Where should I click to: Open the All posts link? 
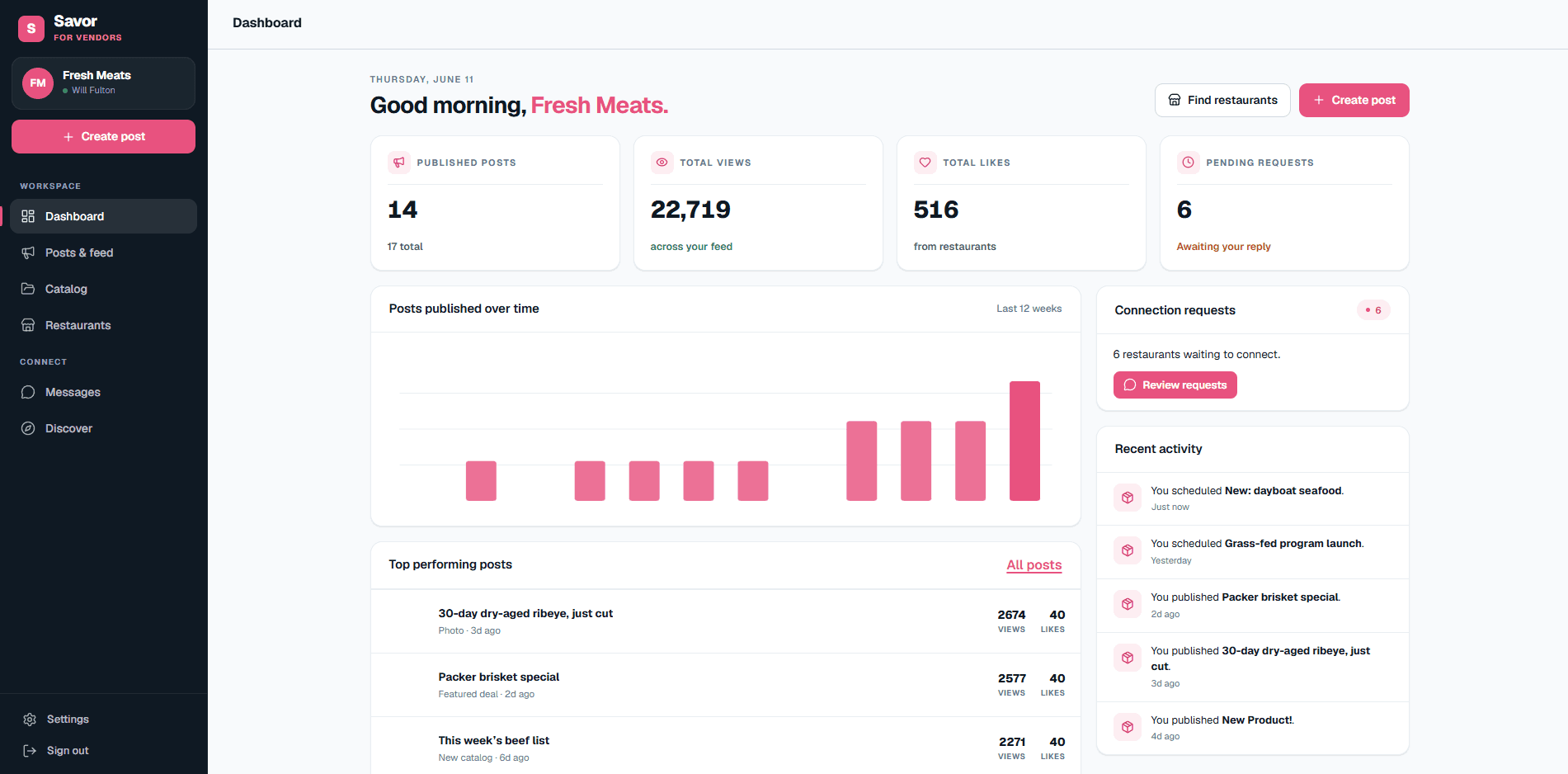1034,564
